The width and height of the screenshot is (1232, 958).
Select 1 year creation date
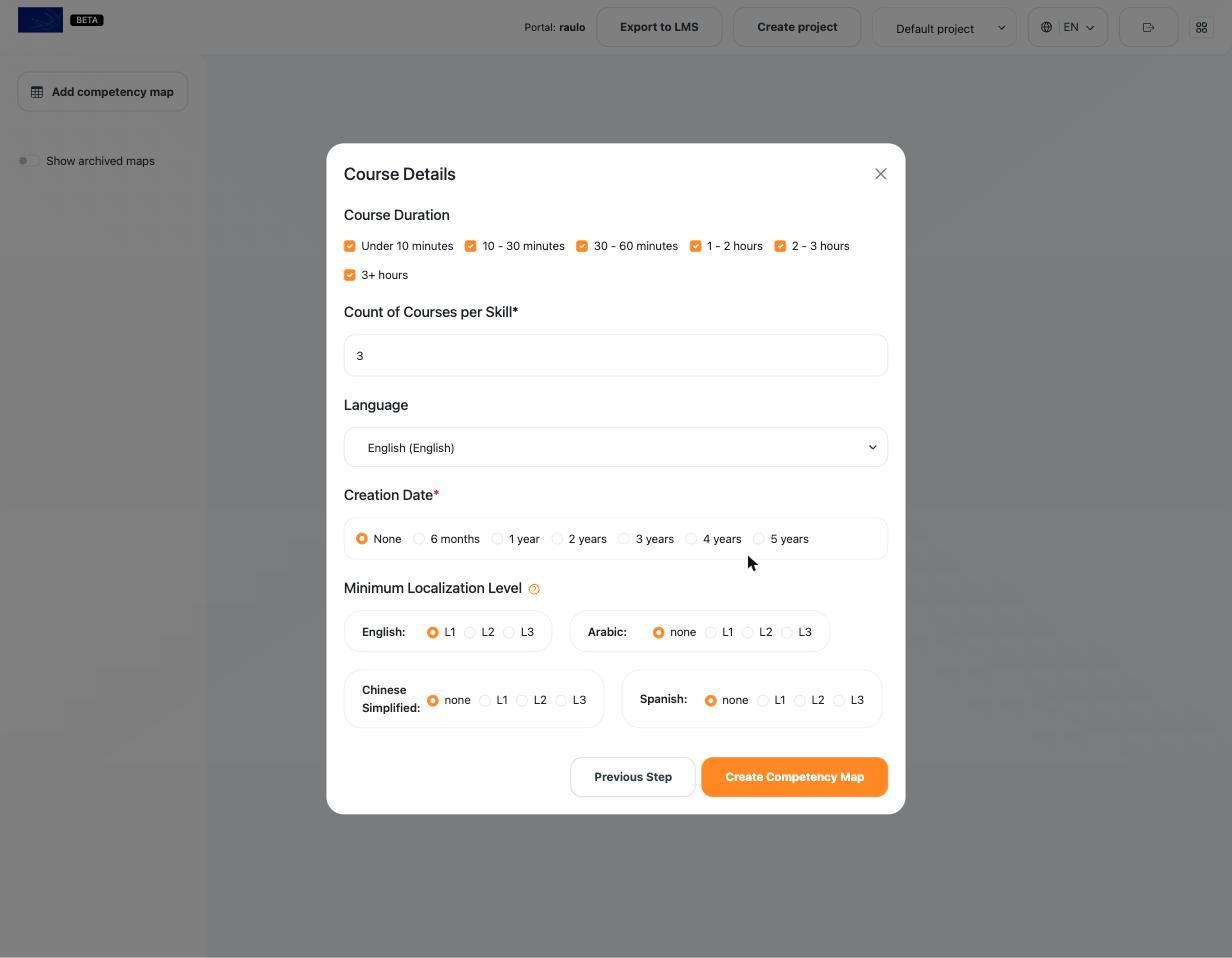(497, 539)
